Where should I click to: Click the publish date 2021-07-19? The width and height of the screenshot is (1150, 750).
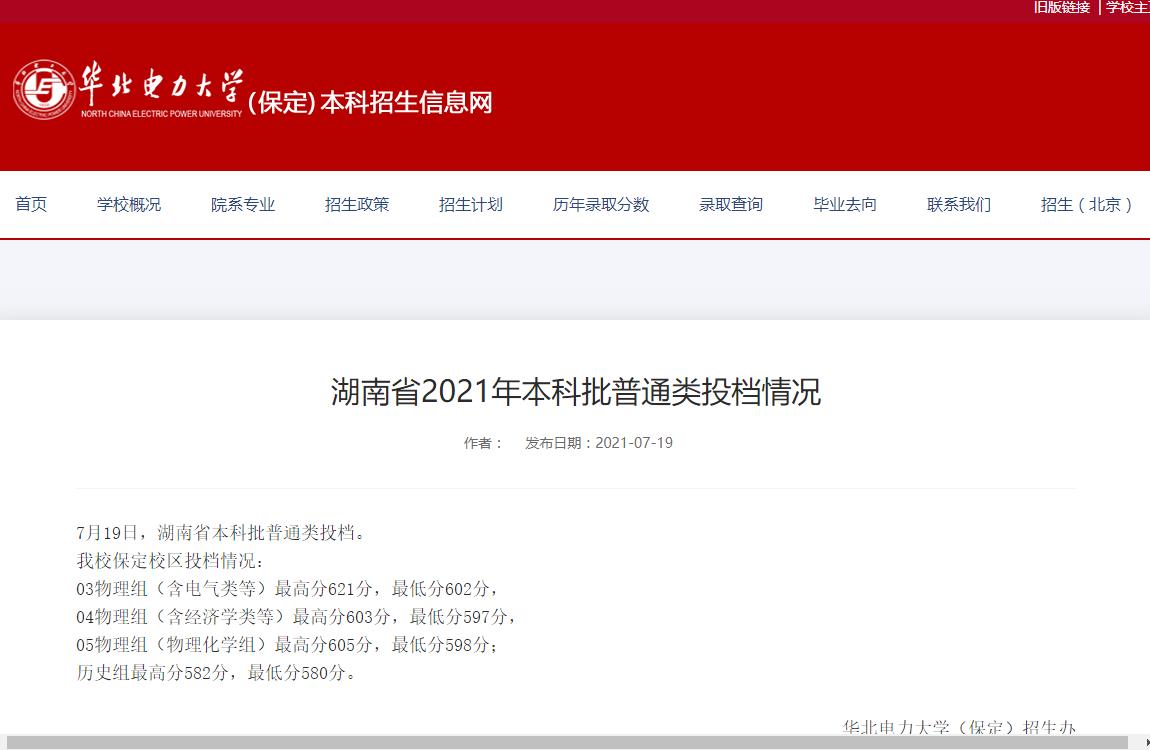click(634, 443)
